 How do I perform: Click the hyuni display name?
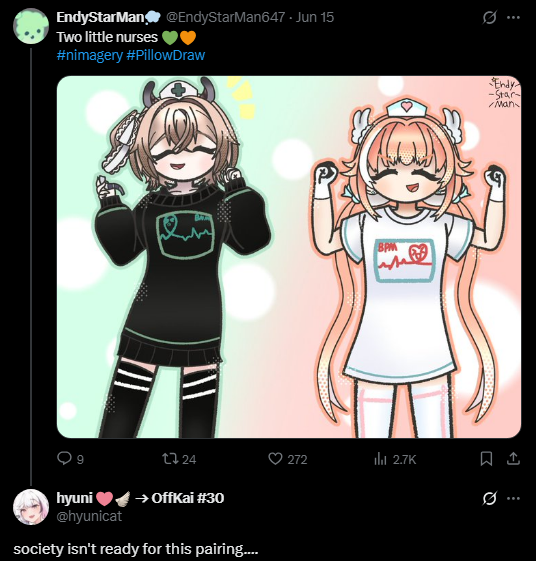[x=74, y=498]
